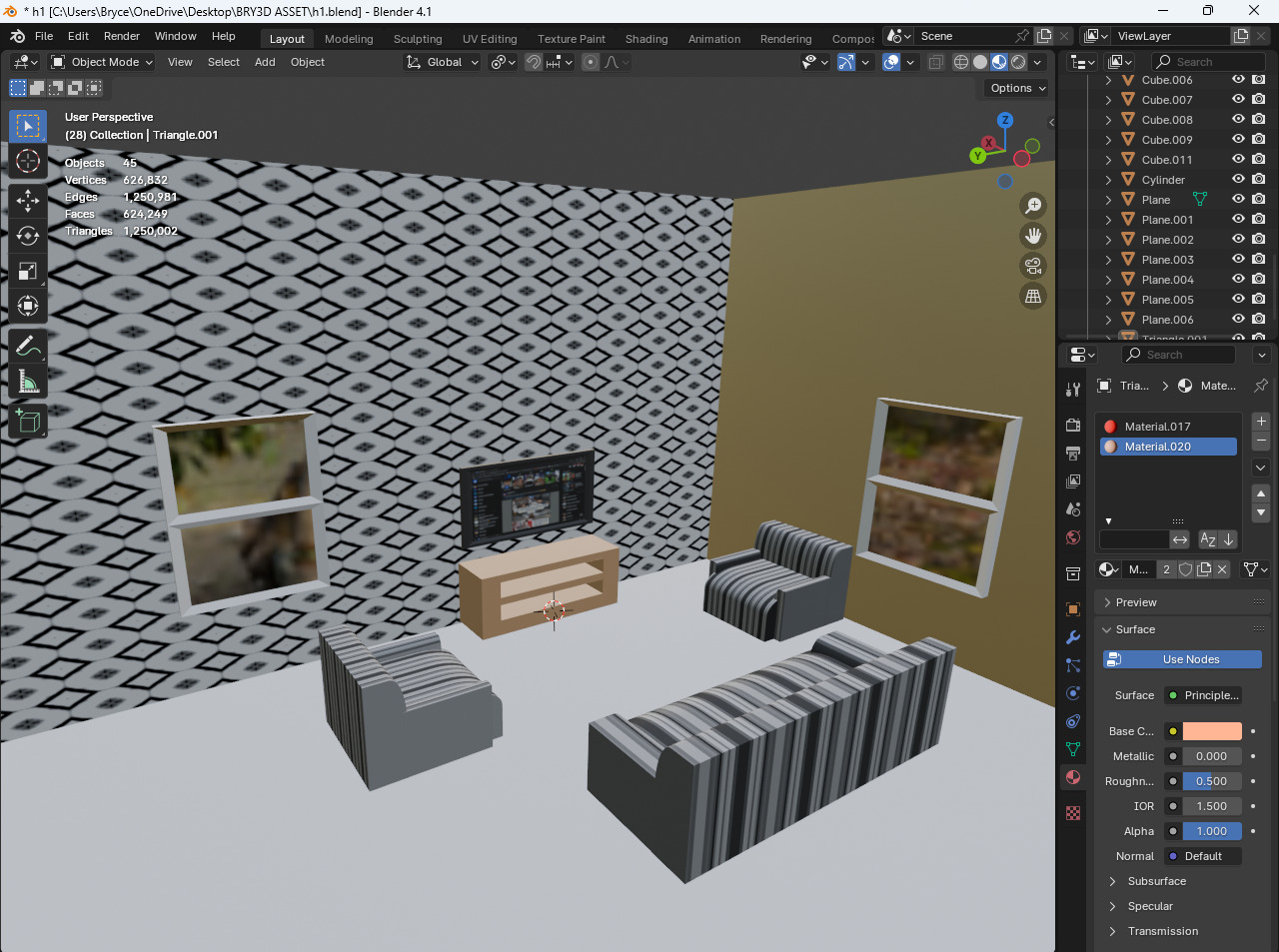1279x952 pixels.
Task: Open the Scene properties tab
Action: 1073,508
